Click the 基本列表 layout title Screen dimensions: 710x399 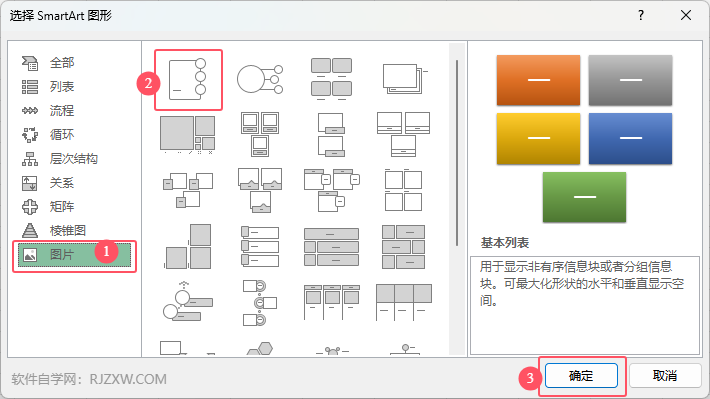[505, 243]
